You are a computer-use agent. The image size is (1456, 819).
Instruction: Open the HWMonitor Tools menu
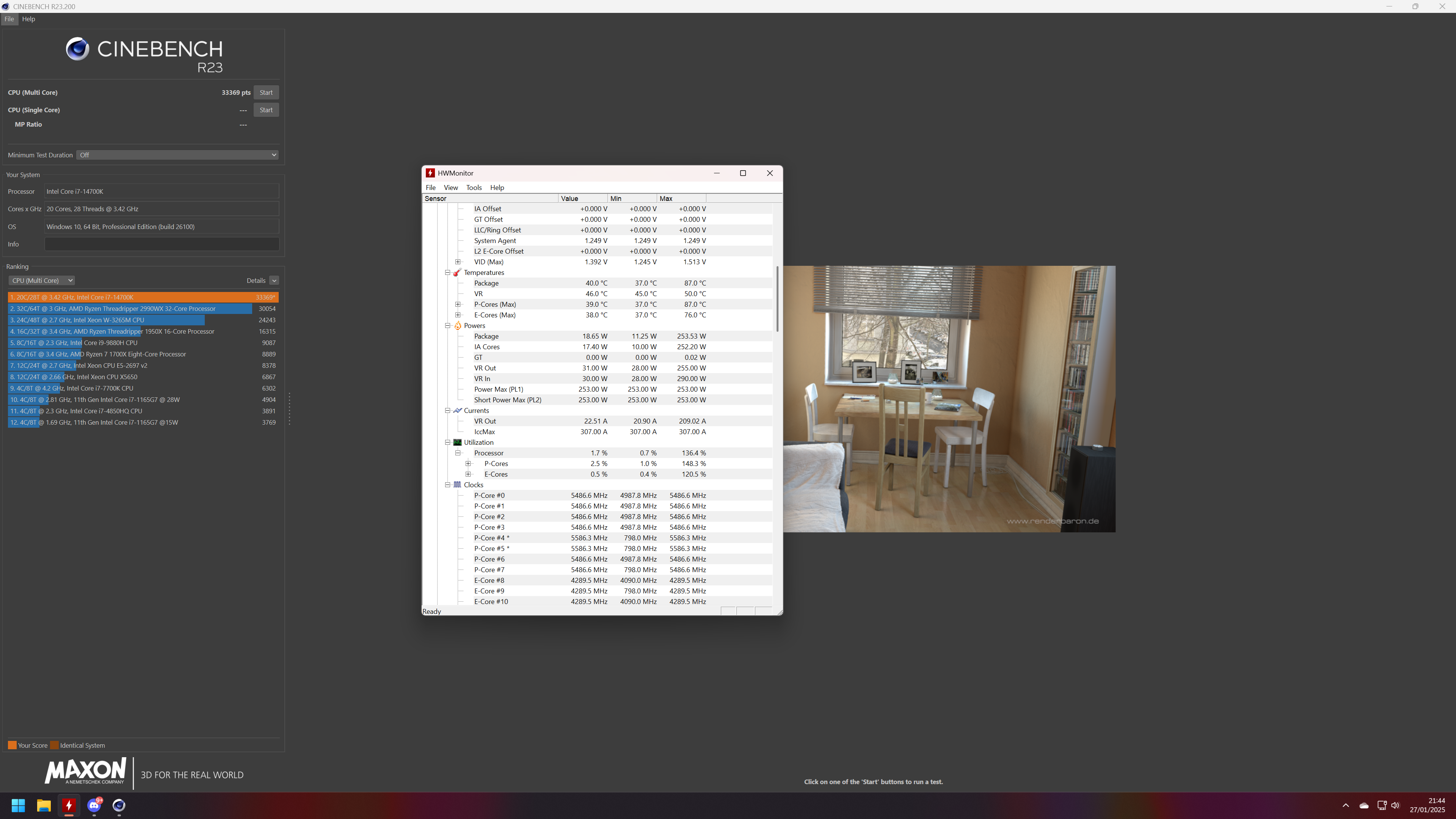pyautogui.click(x=474, y=188)
